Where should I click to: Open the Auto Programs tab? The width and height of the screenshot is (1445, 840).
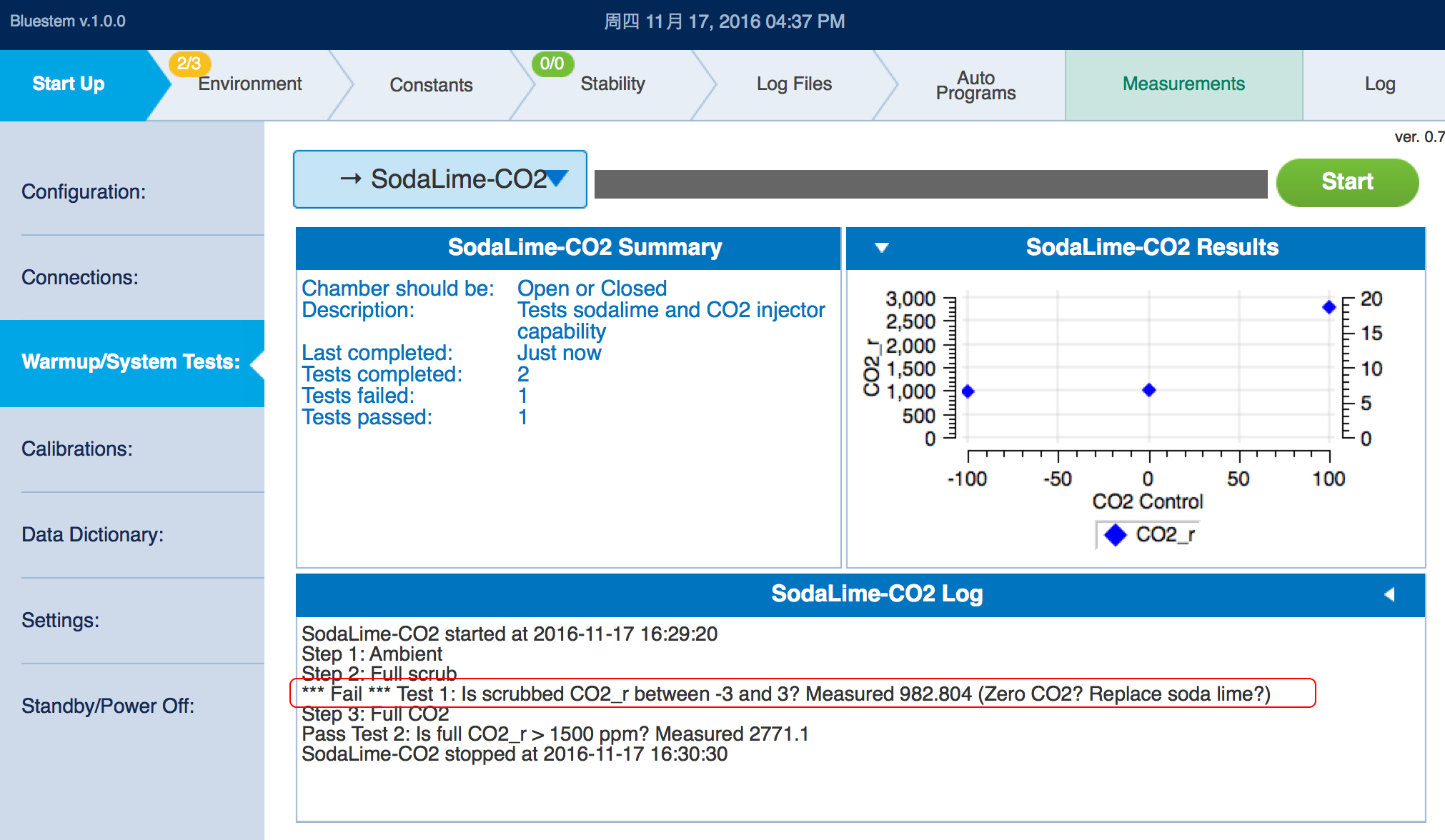coord(975,85)
